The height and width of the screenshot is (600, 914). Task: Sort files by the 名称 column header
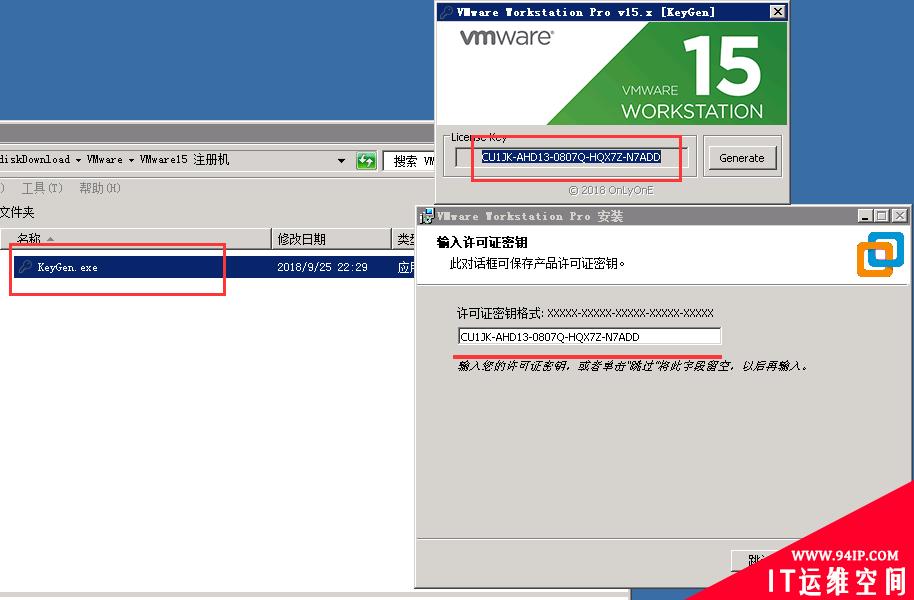(135, 238)
